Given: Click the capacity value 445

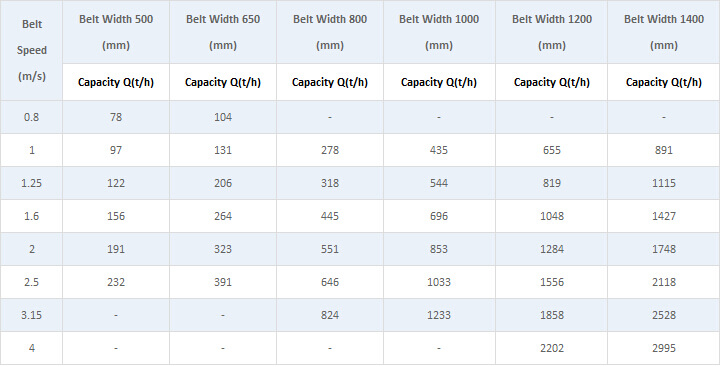Looking at the screenshot, I should point(330,216).
